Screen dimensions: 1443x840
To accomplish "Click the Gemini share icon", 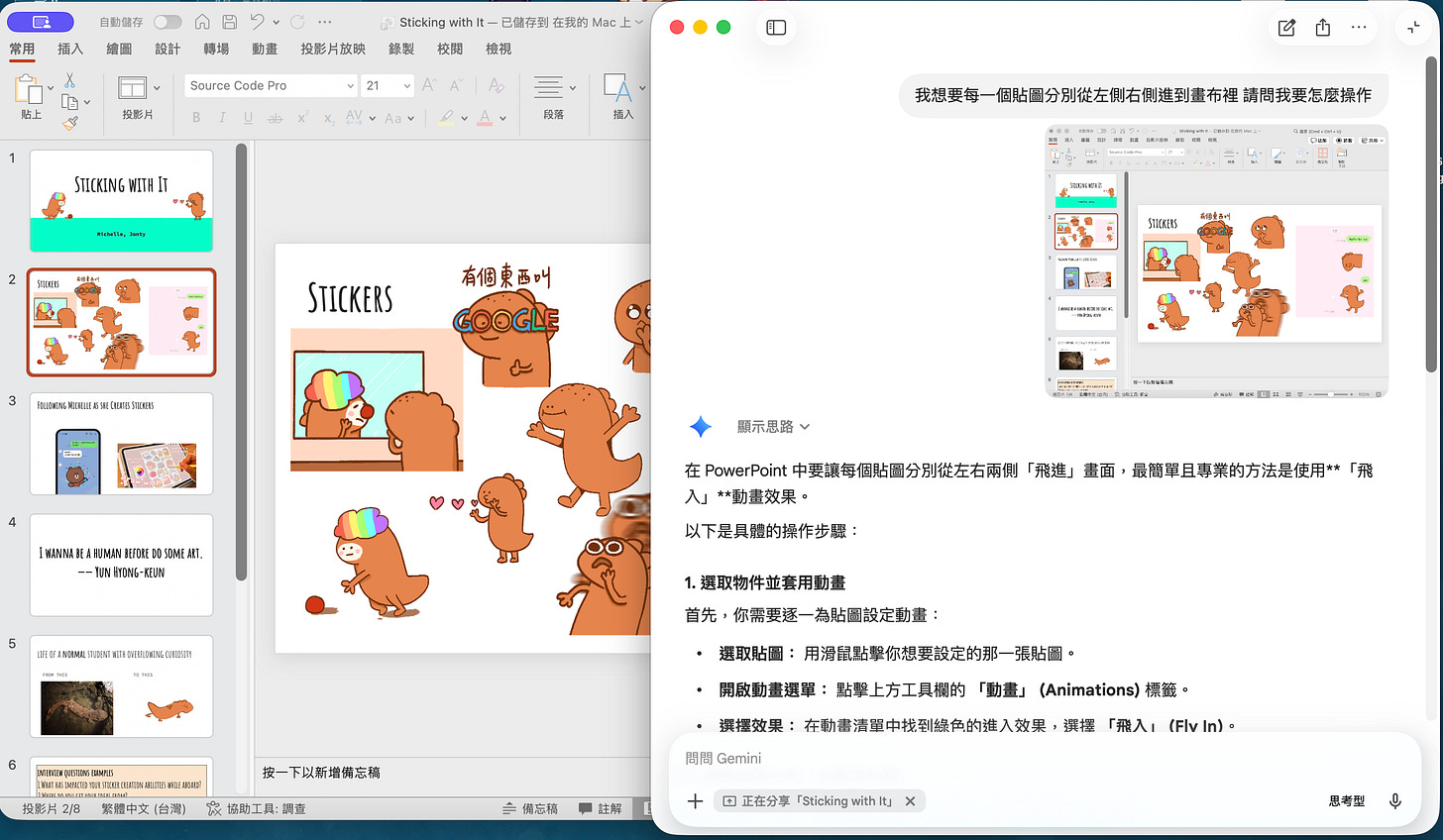I will 1323,28.
